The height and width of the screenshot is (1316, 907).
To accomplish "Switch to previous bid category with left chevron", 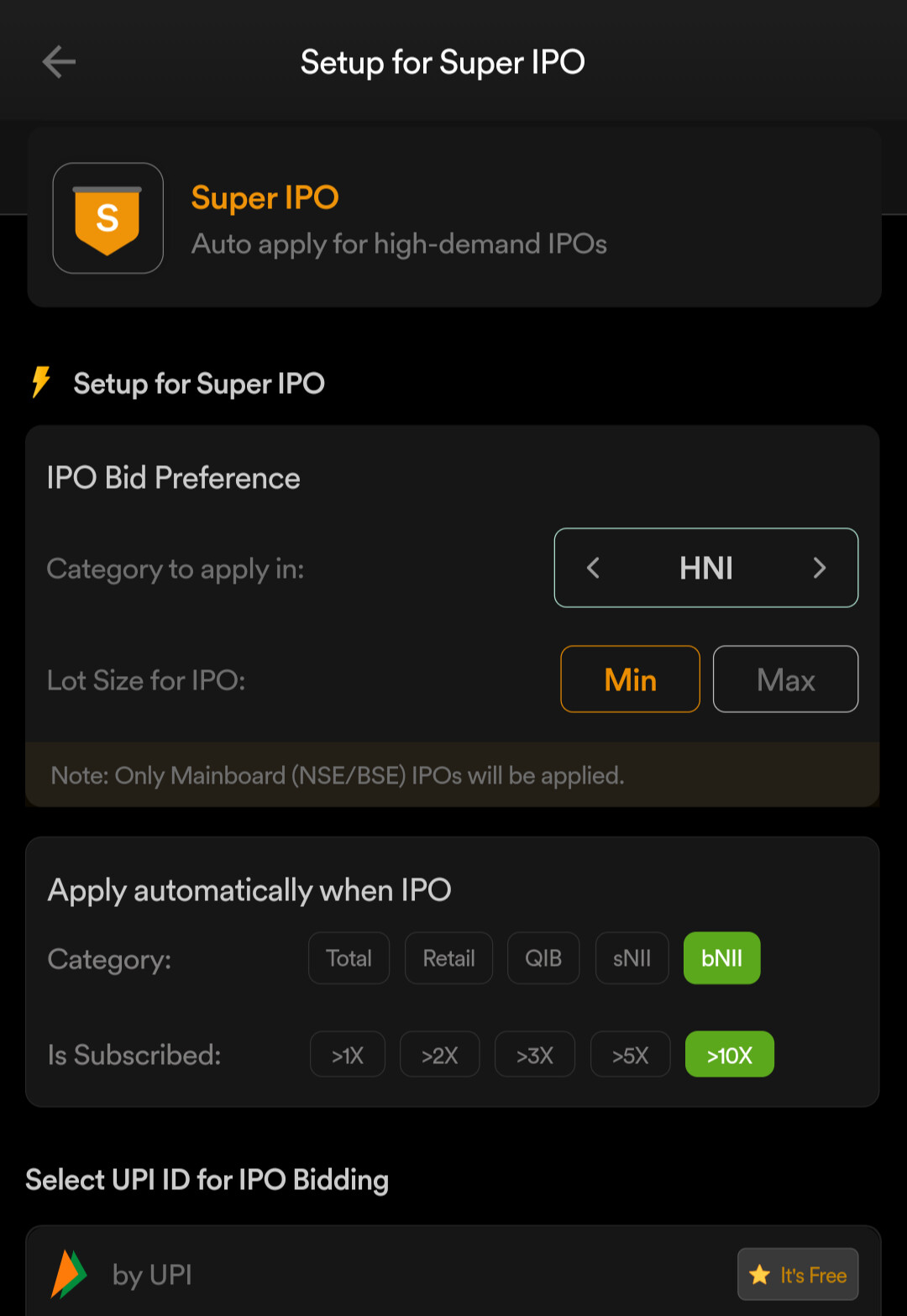I will coord(593,569).
